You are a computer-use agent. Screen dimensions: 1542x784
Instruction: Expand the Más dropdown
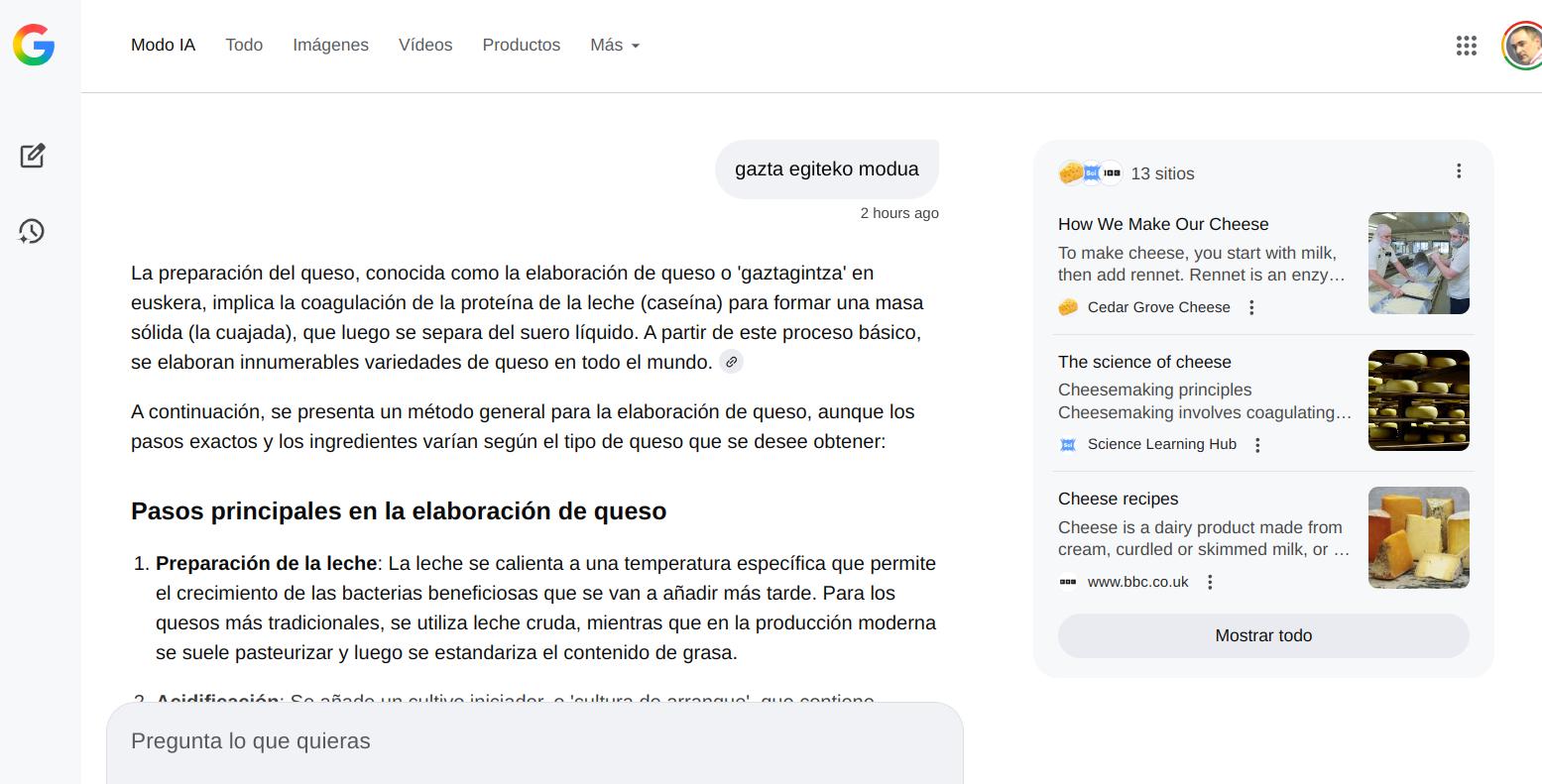pyautogui.click(x=614, y=46)
